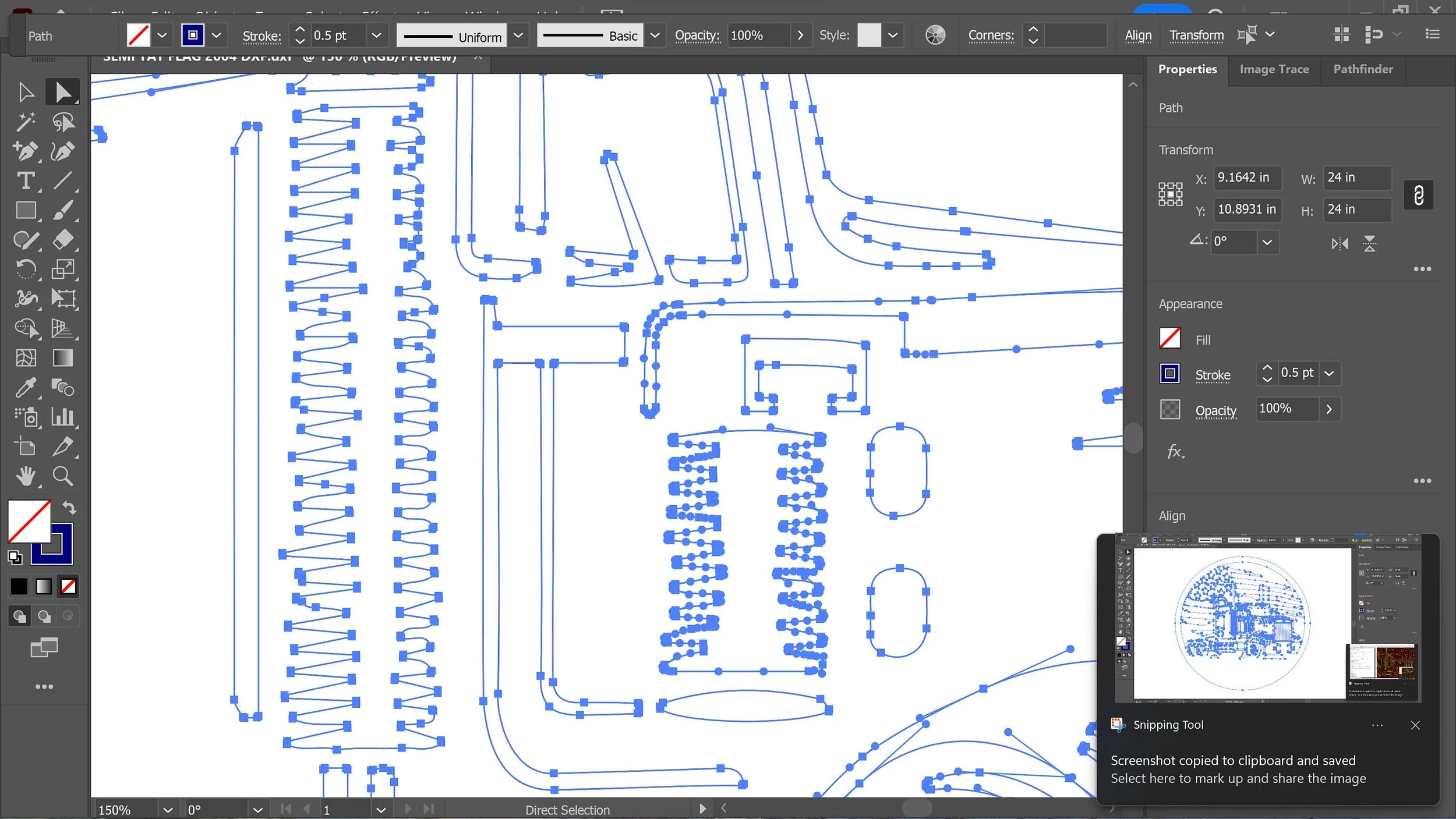The image size is (1456, 819).
Task: Select the Zoom tool
Action: tap(63, 476)
